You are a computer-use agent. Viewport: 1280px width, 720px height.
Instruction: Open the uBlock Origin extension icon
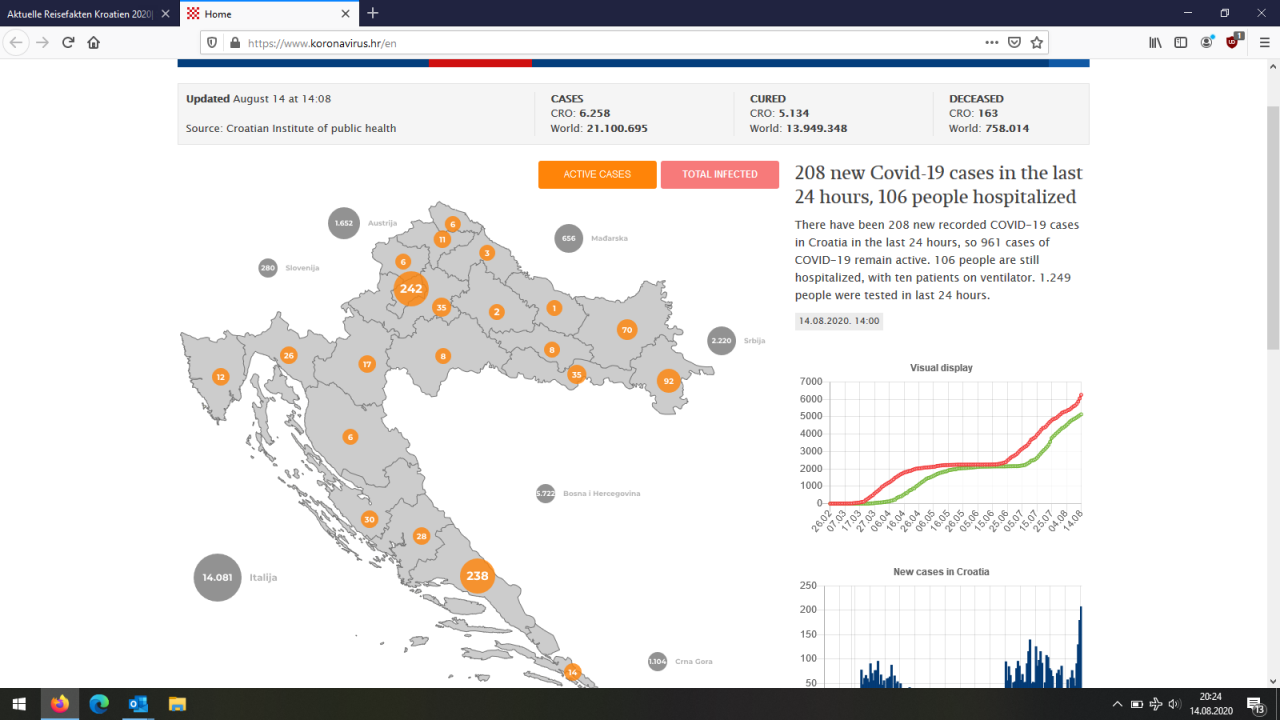coord(1233,42)
